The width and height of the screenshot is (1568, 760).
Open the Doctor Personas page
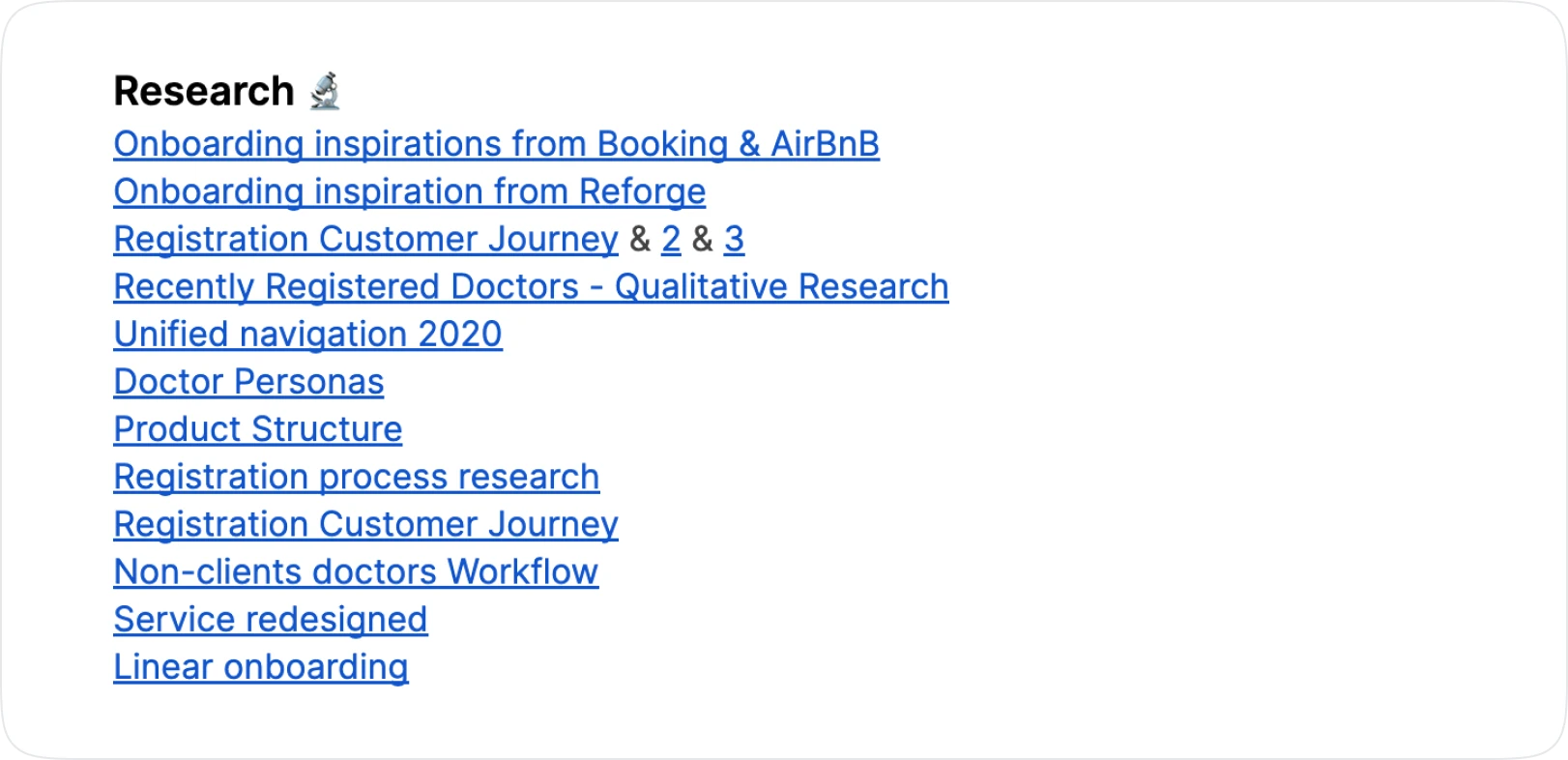(x=248, y=381)
